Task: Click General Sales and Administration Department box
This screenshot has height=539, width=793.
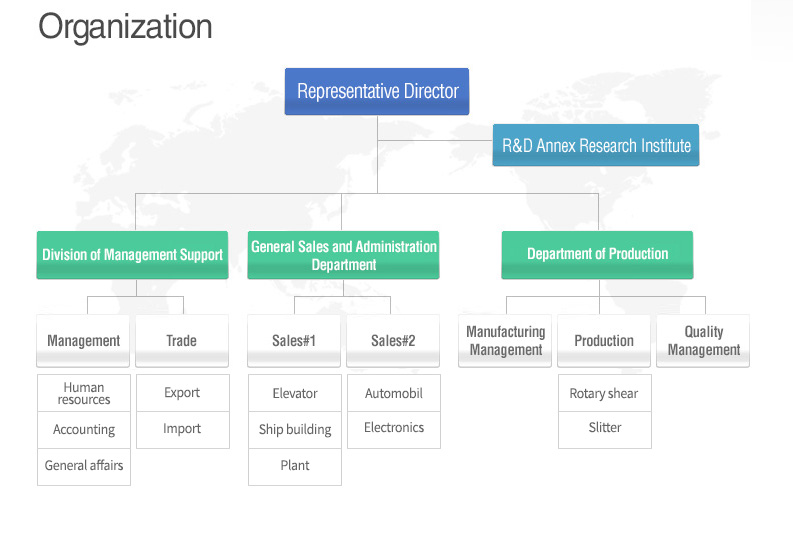Action: coord(343,255)
